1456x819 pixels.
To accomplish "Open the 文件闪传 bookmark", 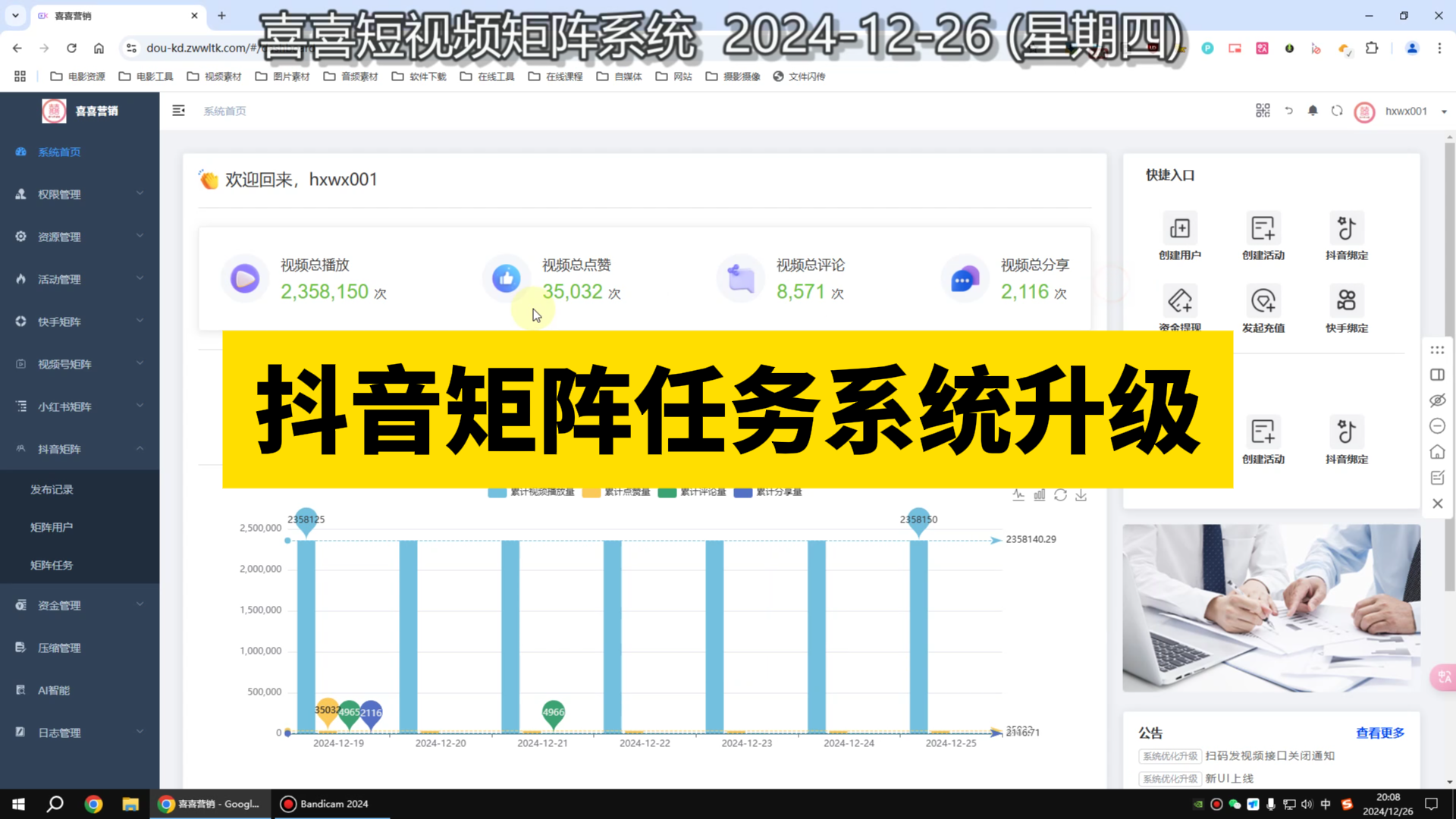I will pyautogui.click(x=799, y=76).
